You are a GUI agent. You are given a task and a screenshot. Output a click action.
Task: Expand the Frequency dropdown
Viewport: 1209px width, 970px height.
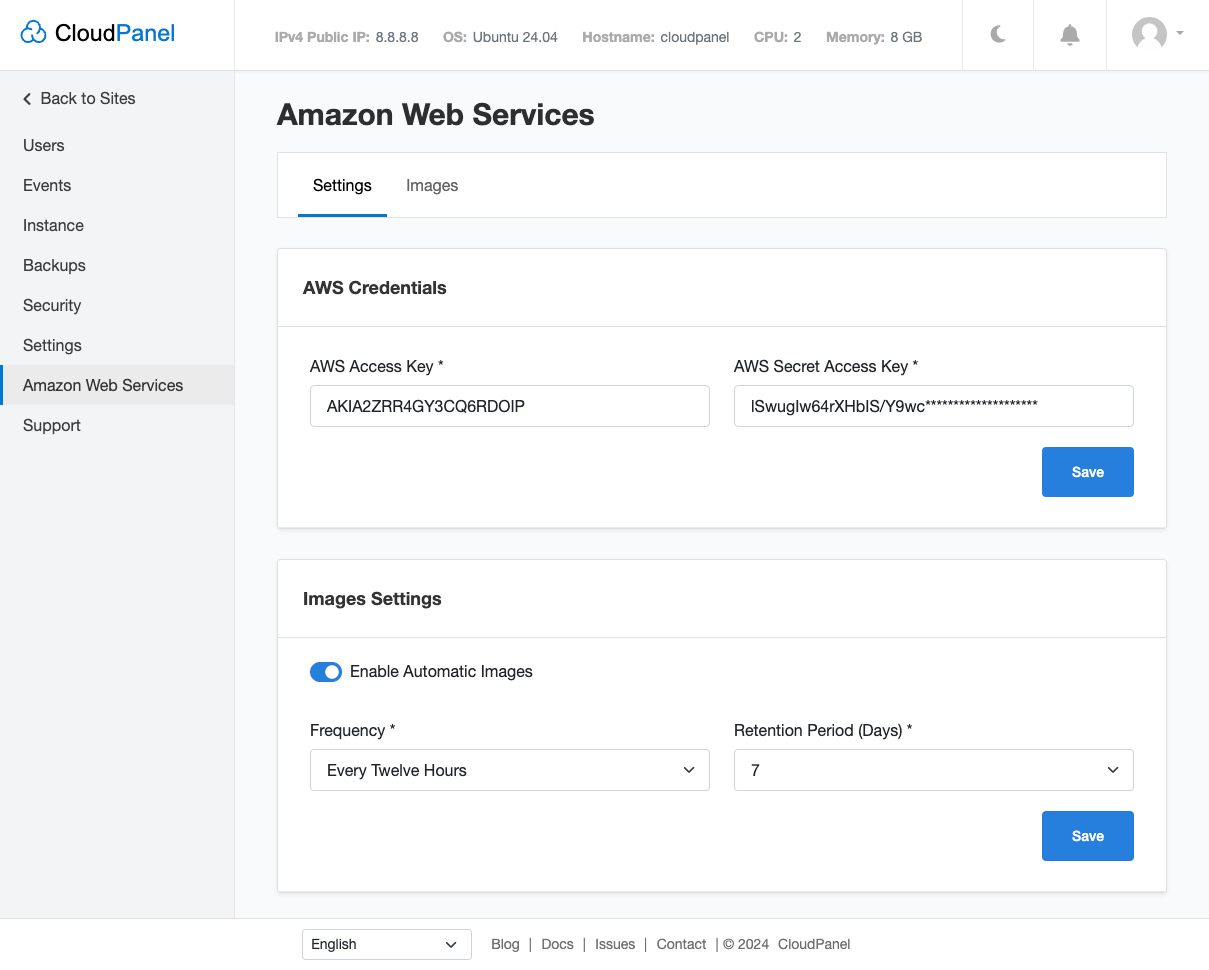click(x=509, y=770)
